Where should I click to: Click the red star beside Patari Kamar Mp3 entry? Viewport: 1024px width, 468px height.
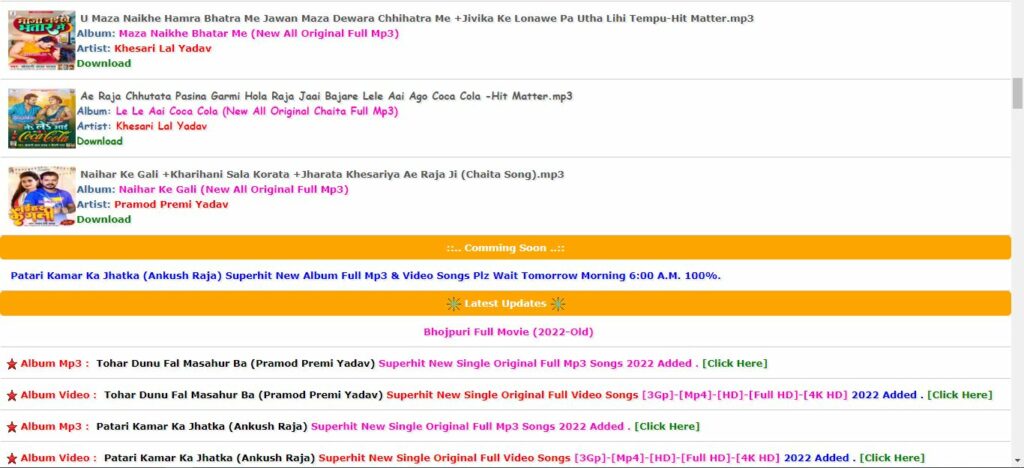(x=12, y=427)
